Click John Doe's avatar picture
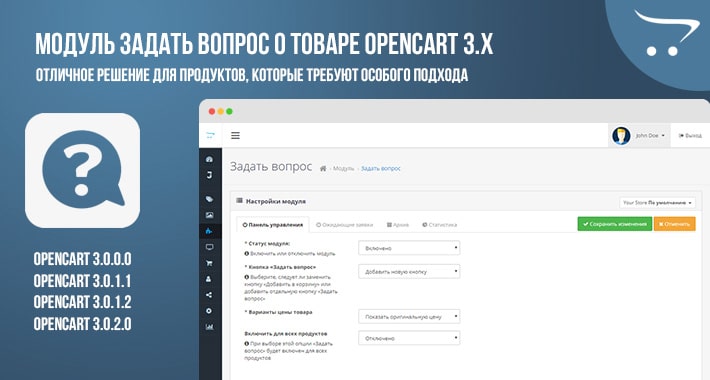 coord(621,135)
